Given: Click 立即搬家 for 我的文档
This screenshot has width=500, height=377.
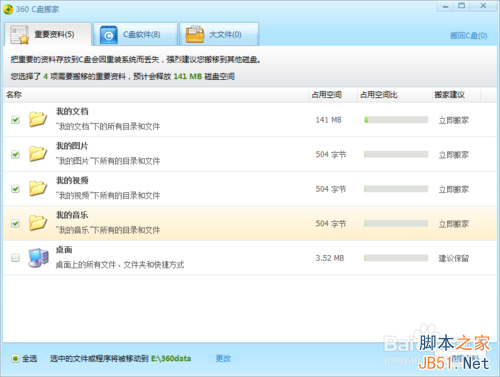Looking at the screenshot, I should [454, 120].
